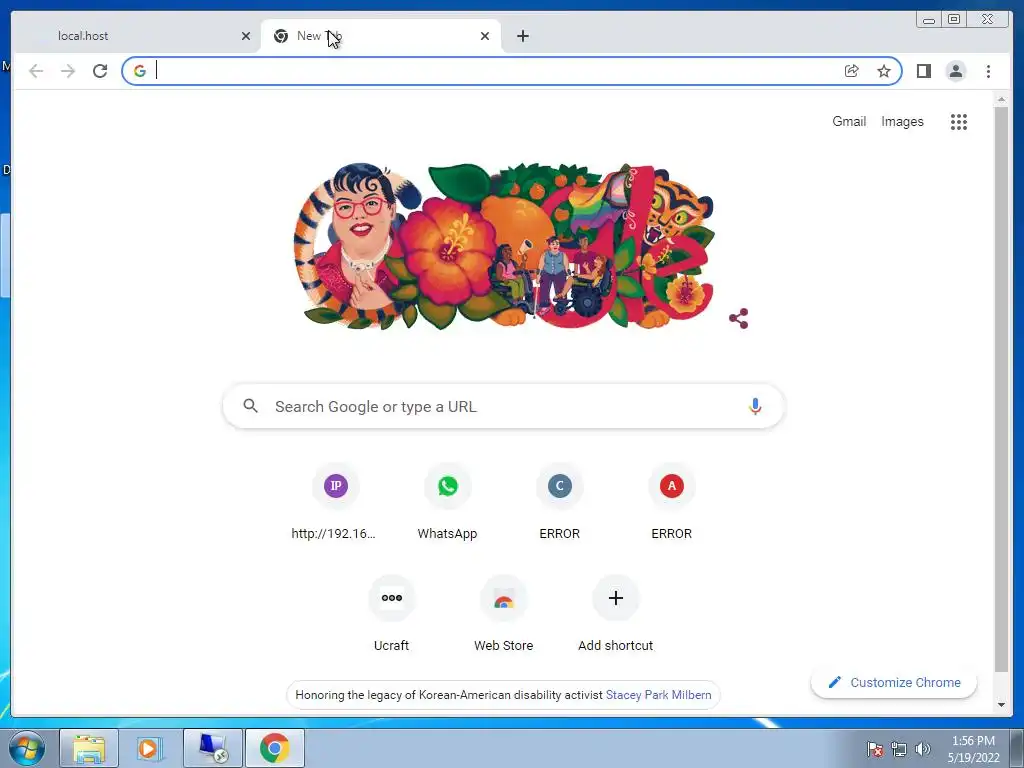
Task: Bookmark this tab with the star icon
Action: (884, 71)
